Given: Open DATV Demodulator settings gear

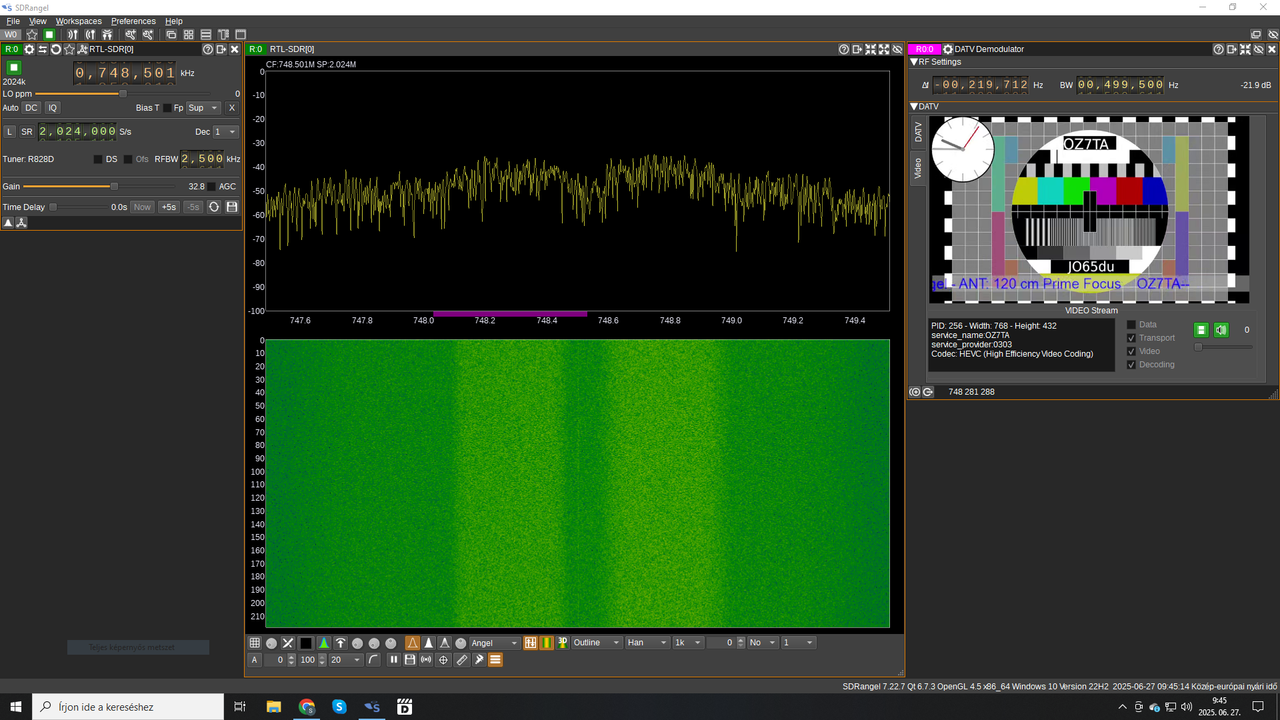Looking at the screenshot, I should click(948, 49).
